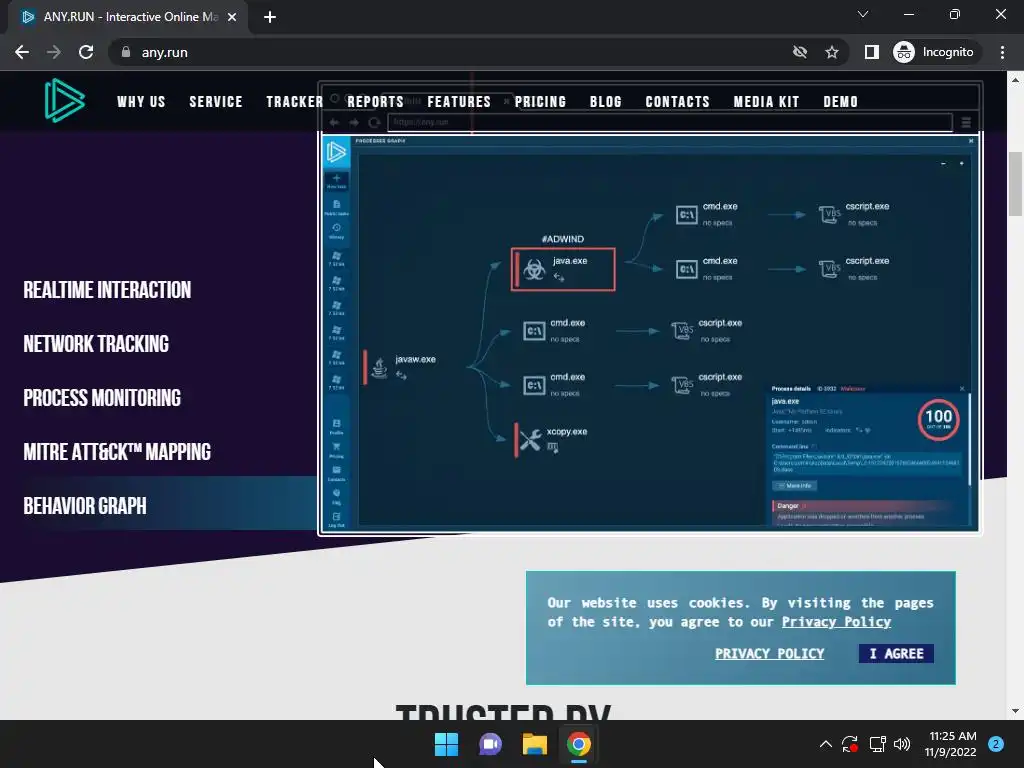Expand the Danger section in process details
This screenshot has height=768, width=1024.
861,506
